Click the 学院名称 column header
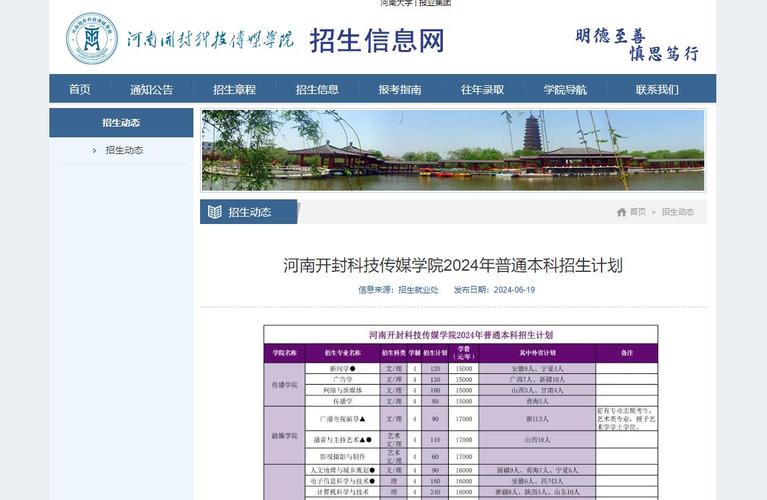The height and width of the screenshot is (500, 767). [285, 353]
